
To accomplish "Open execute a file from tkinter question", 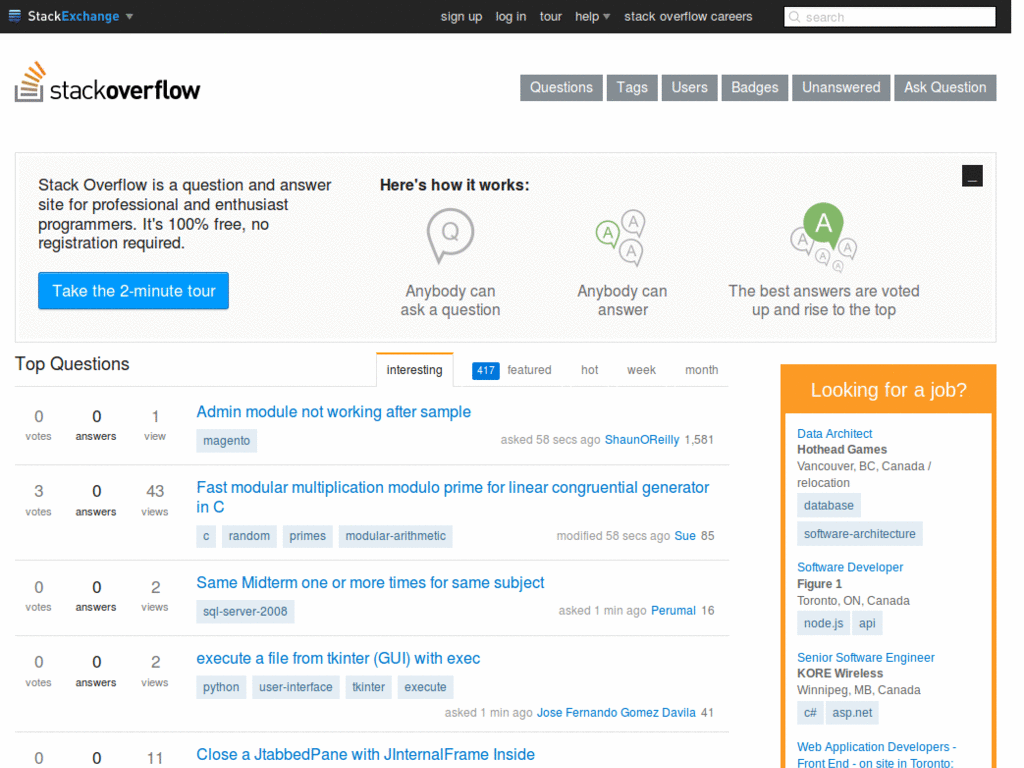I will [338, 658].
